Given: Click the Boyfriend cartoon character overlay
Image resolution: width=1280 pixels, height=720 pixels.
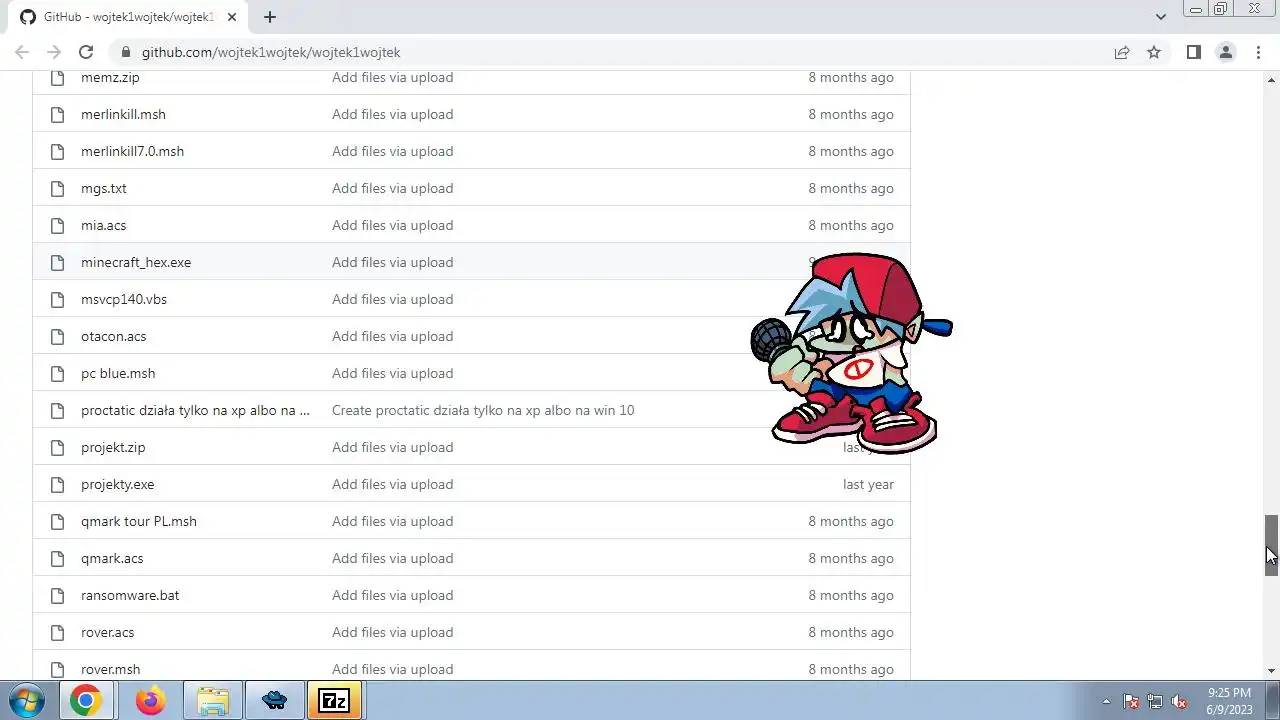Looking at the screenshot, I should (851, 352).
